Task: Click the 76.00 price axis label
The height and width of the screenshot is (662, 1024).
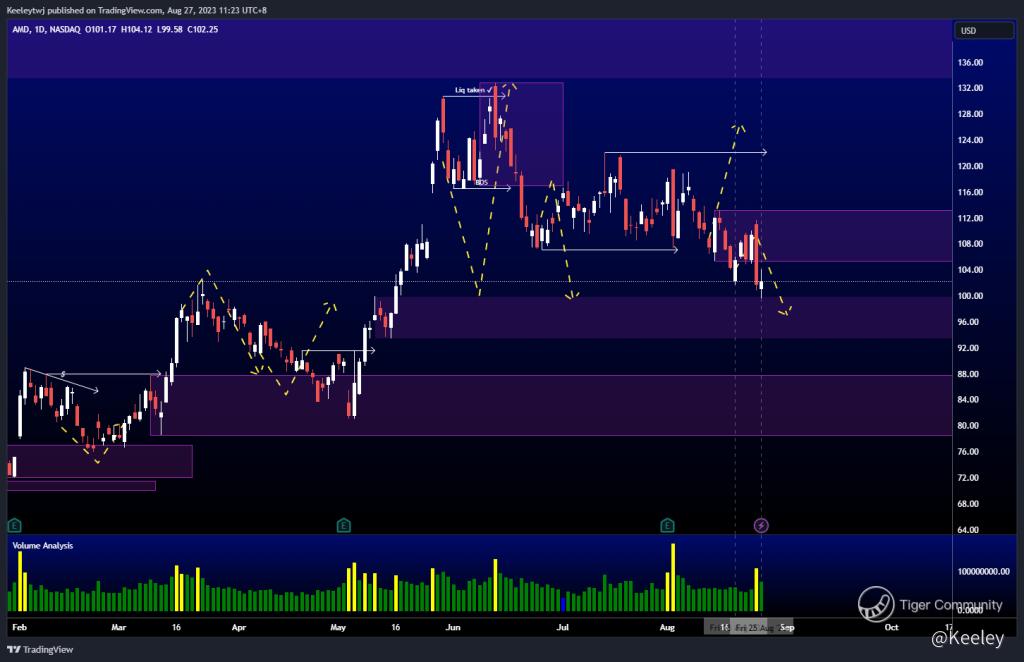Action: (968, 452)
